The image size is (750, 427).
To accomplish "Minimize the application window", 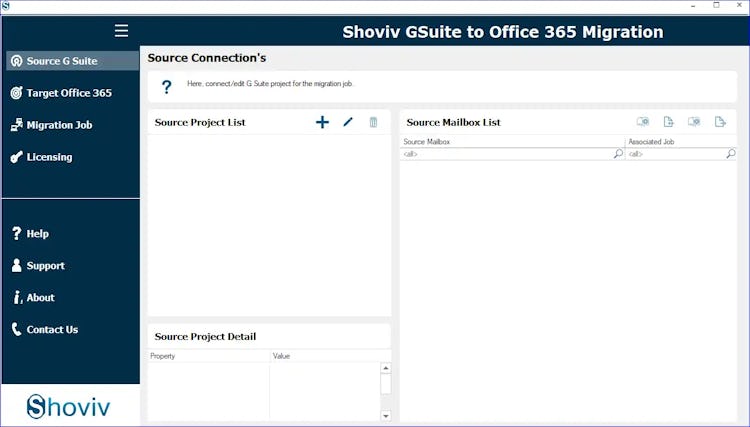I will 693,5.
